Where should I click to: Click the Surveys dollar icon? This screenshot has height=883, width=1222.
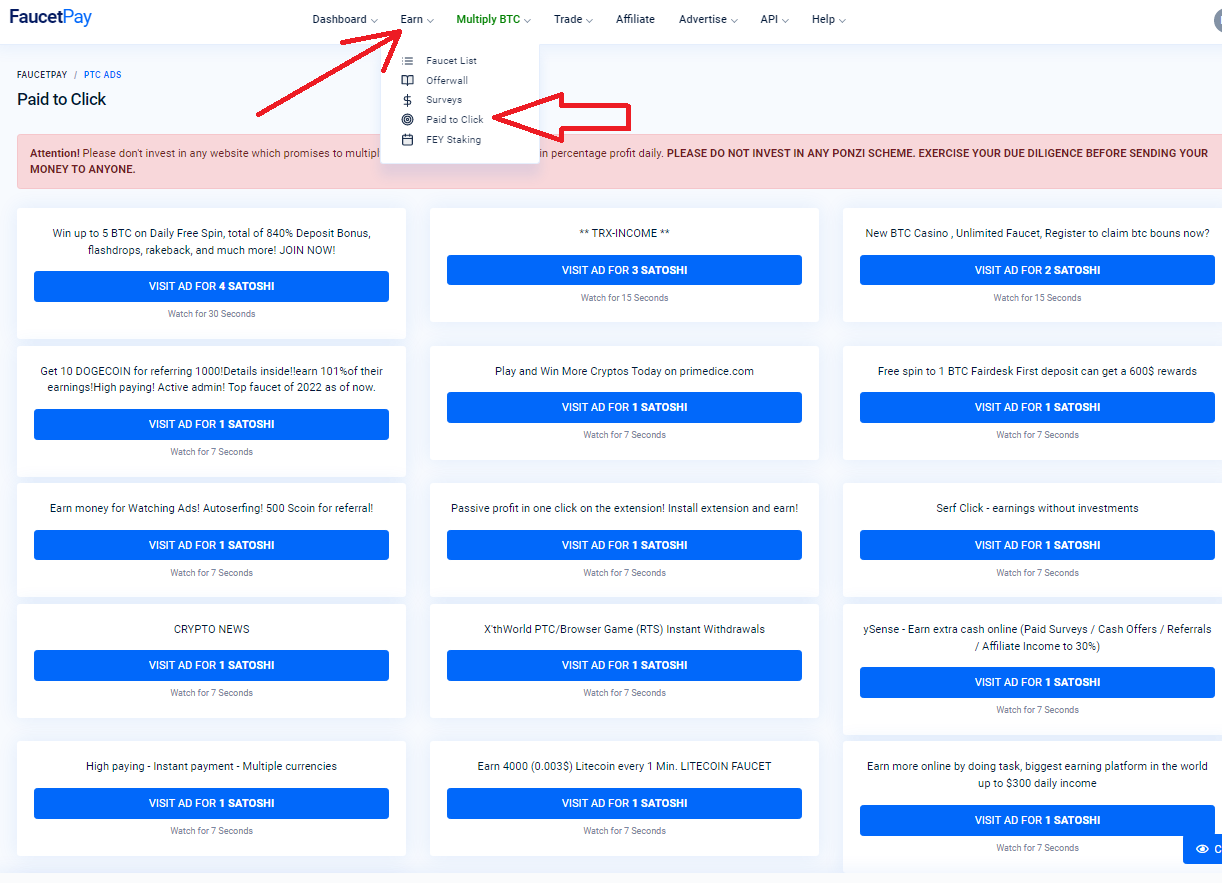point(407,100)
